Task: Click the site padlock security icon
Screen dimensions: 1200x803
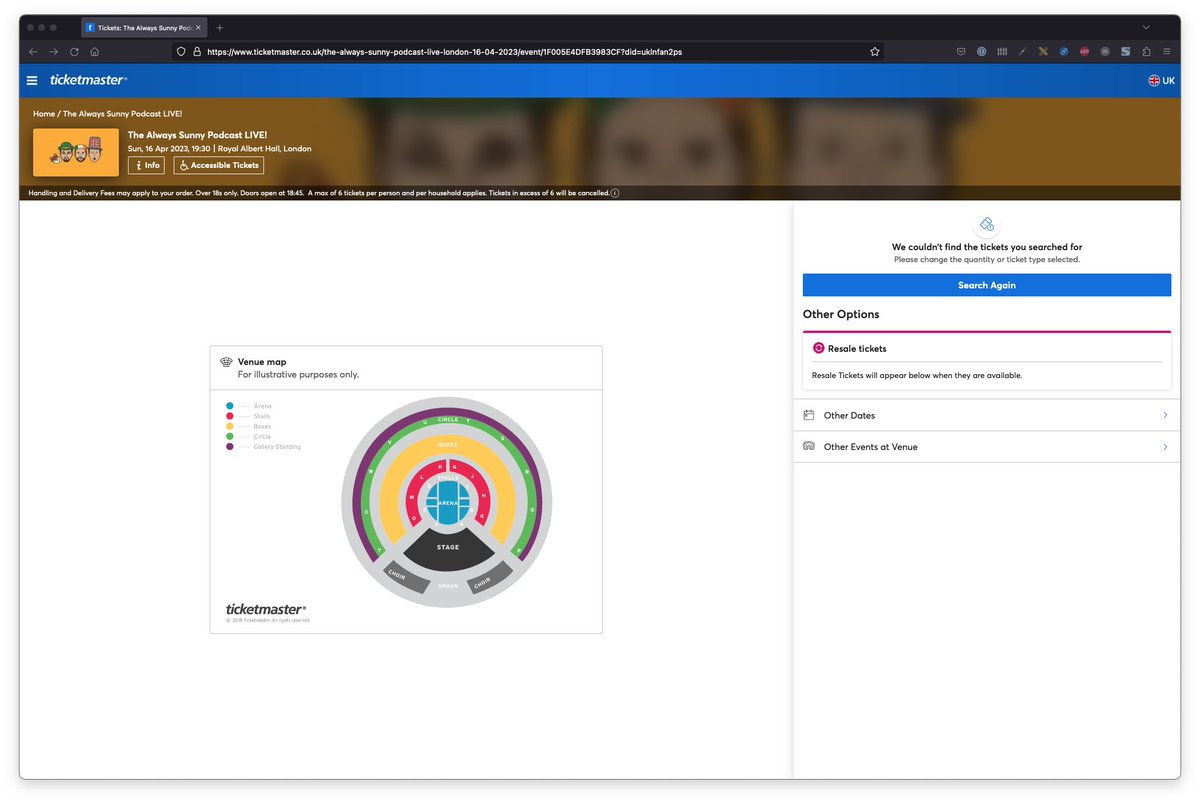Action: click(197, 51)
